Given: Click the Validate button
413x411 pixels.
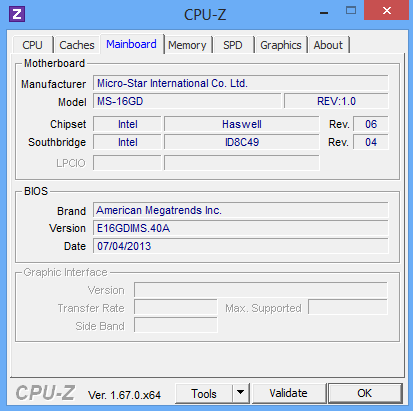Looking at the screenshot, I should click(x=288, y=393).
